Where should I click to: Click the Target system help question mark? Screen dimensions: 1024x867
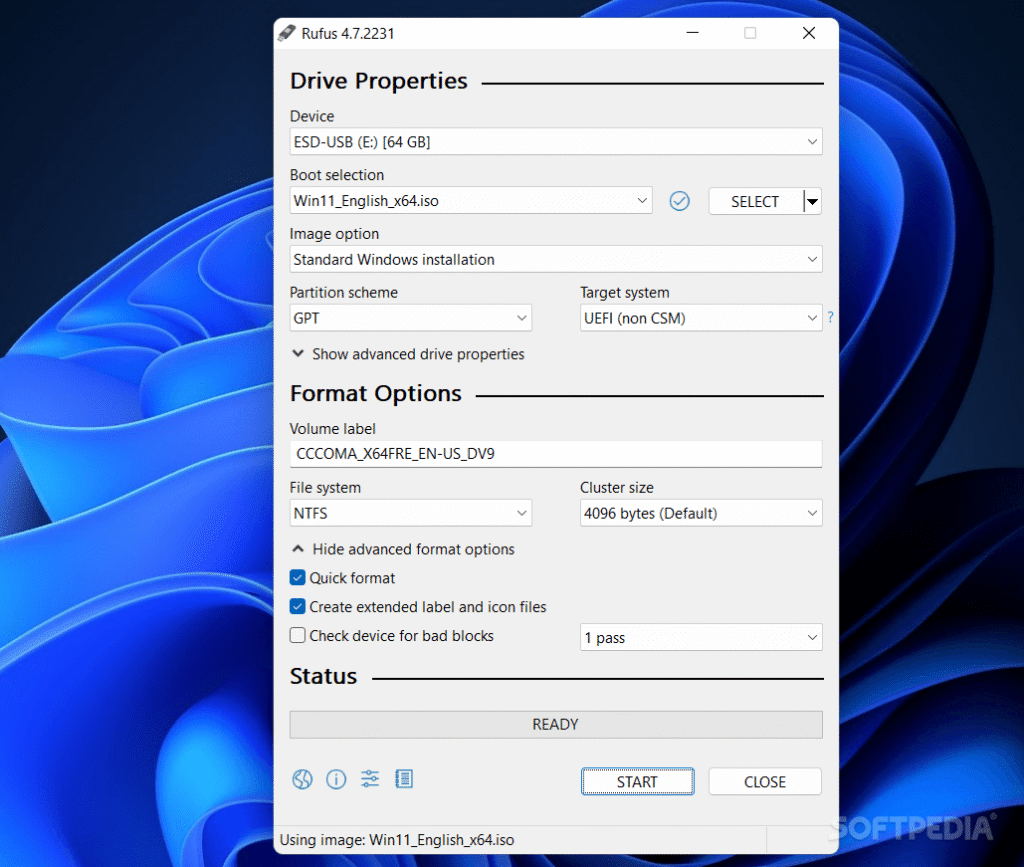(x=830, y=317)
